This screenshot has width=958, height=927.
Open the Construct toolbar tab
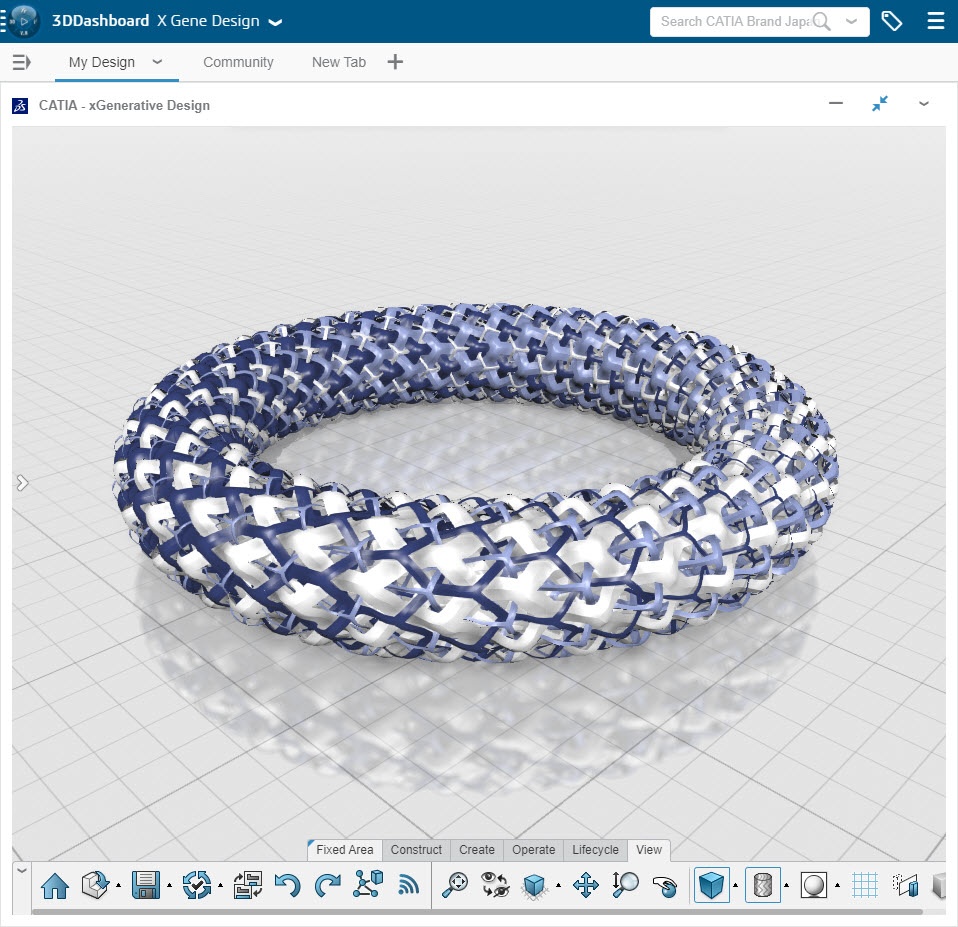click(x=416, y=850)
